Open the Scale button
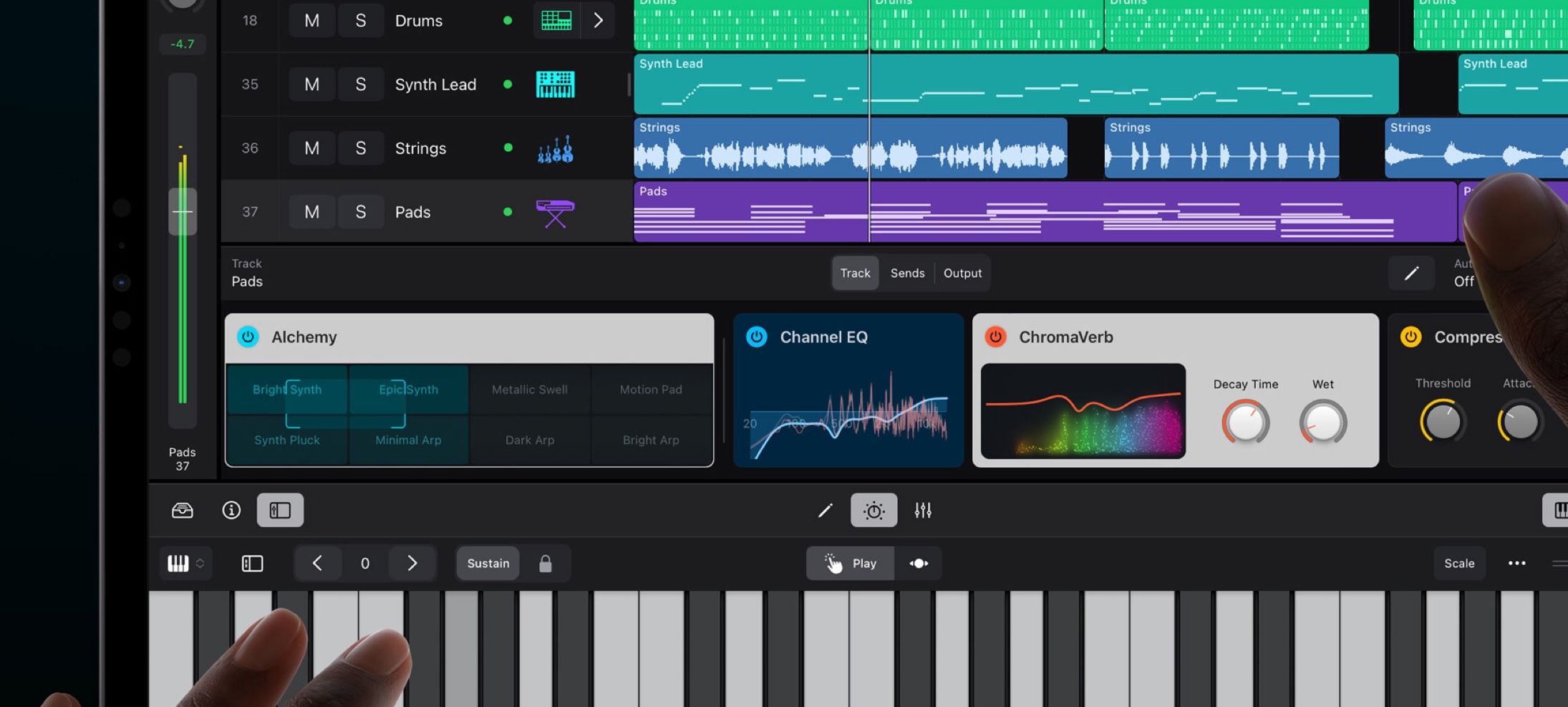The width and height of the screenshot is (1568, 707). point(1459,564)
